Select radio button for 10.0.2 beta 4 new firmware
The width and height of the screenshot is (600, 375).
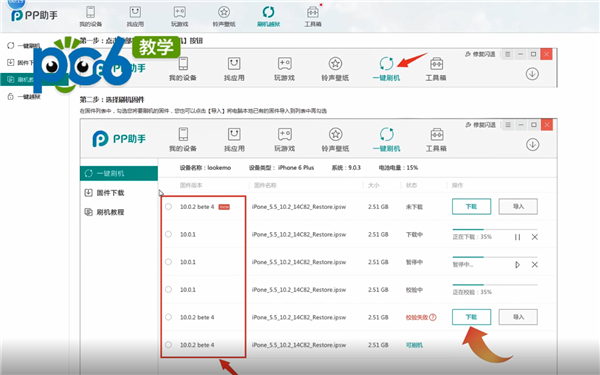[168, 207]
